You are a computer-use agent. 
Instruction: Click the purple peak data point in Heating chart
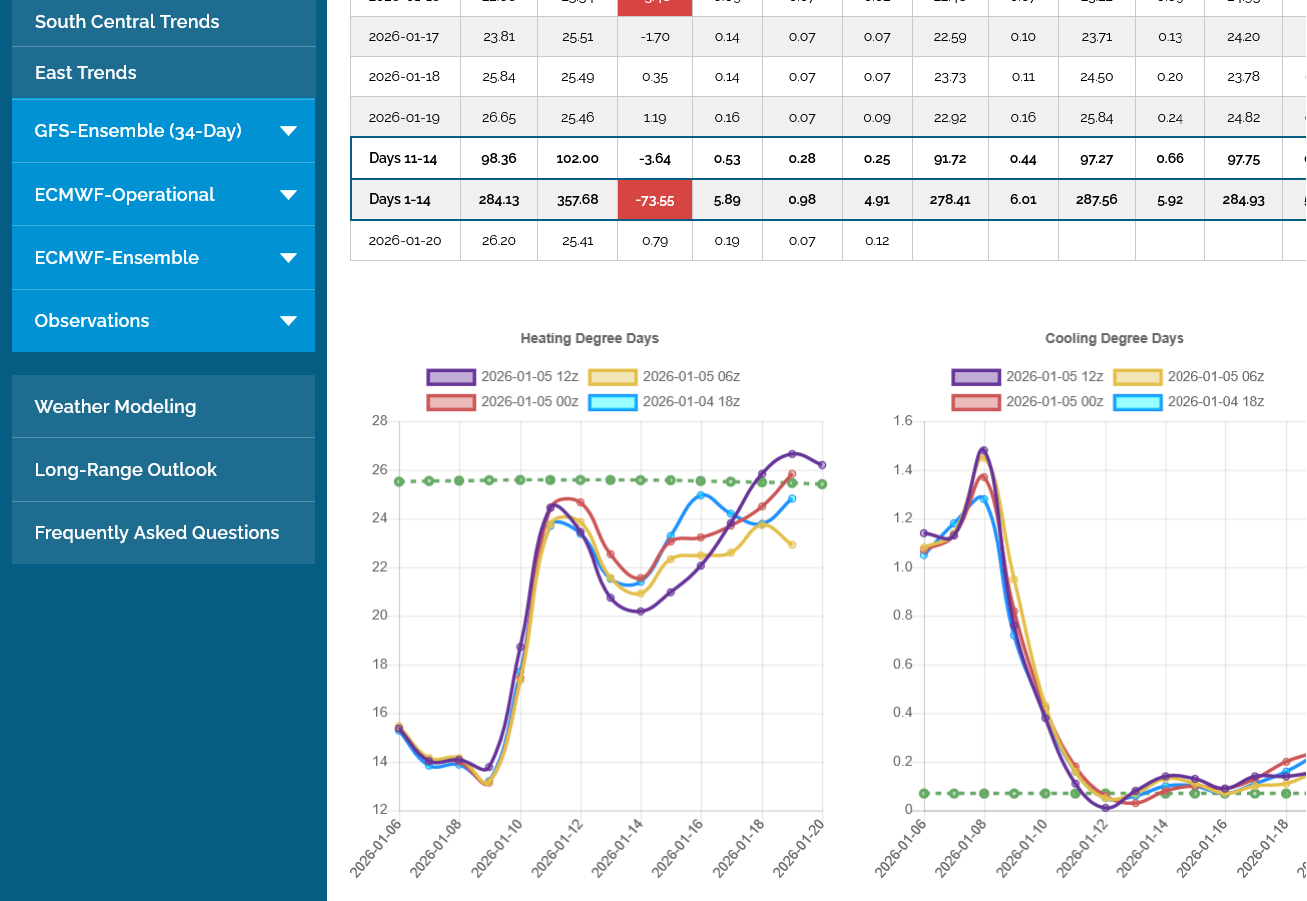point(792,454)
